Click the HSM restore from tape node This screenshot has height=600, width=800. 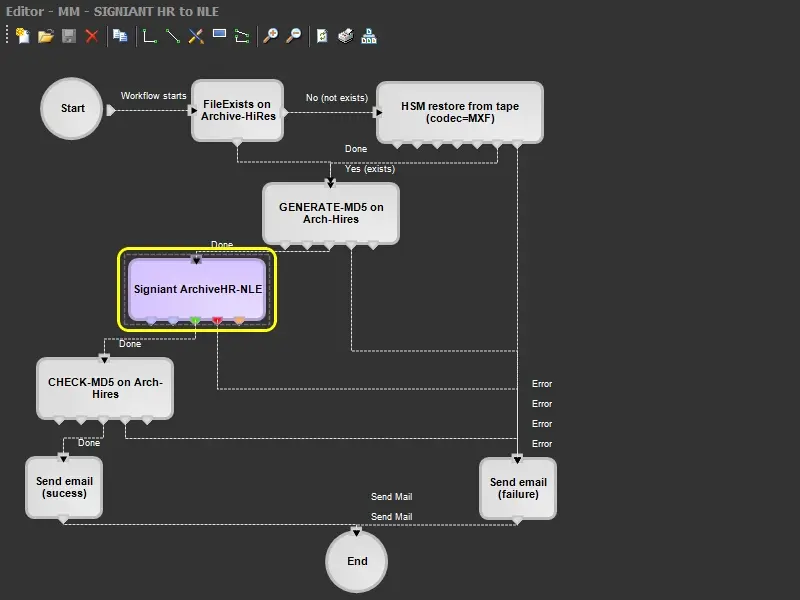pos(459,112)
